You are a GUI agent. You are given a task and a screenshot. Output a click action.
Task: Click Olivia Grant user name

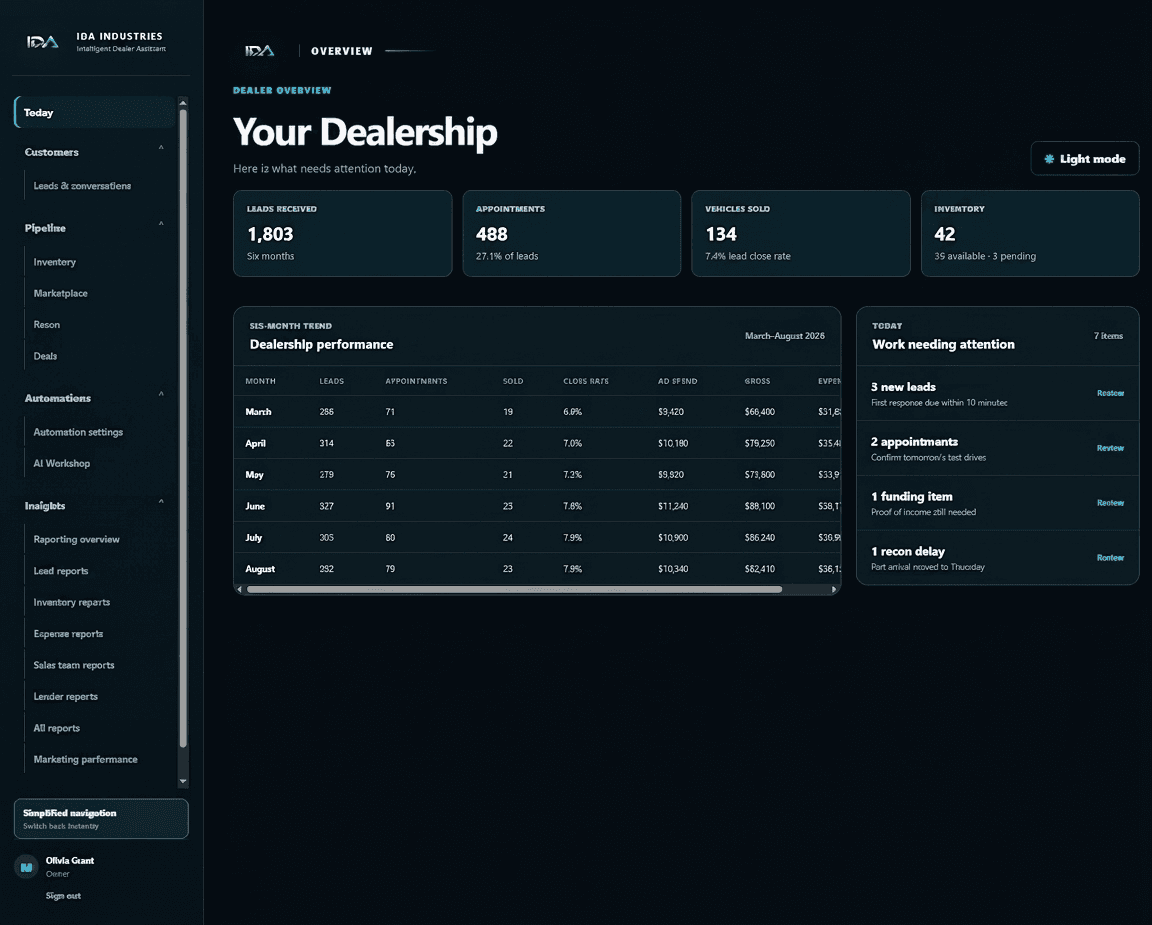point(70,860)
